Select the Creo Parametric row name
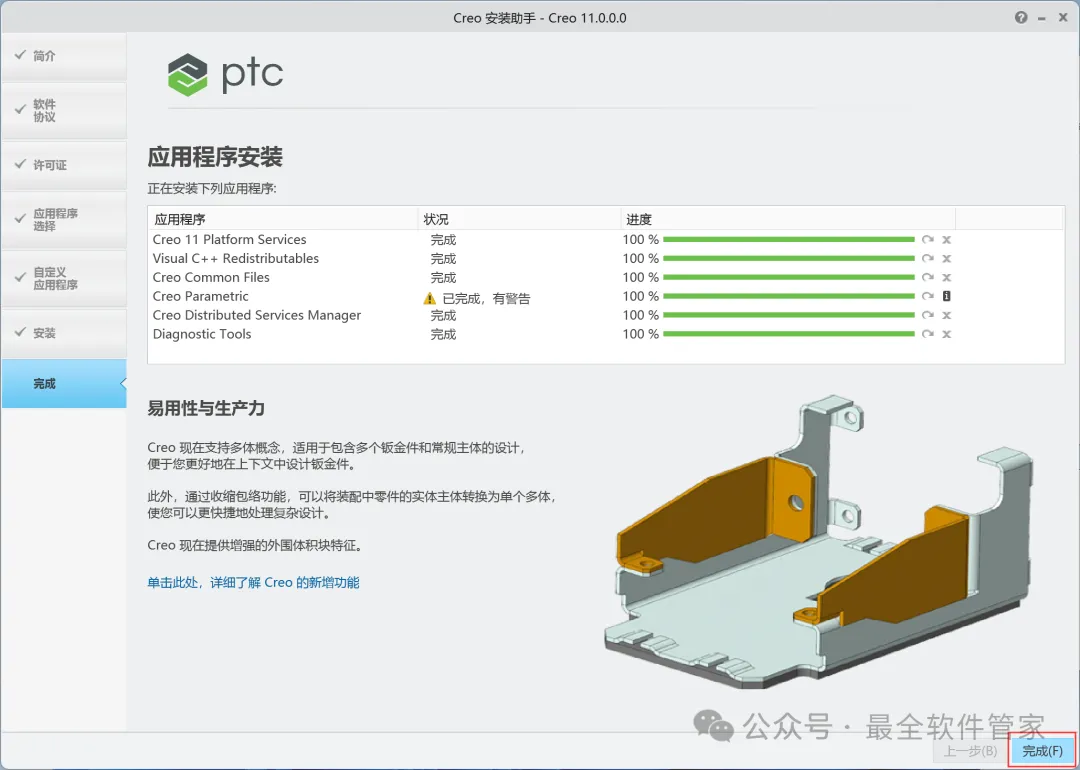The image size is (1080, 770). 200,296
